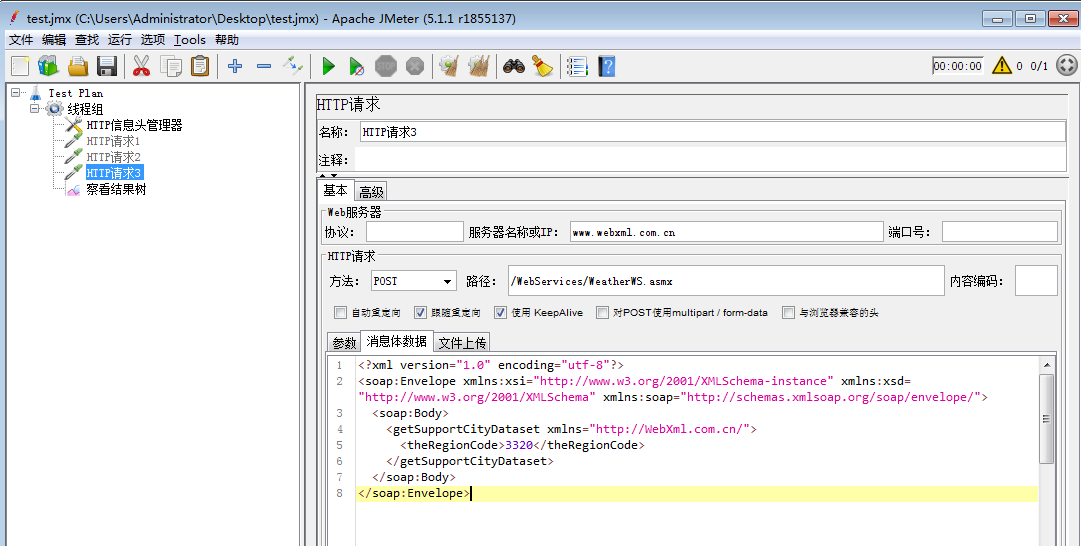Viewport: 1081px width, 546px height.
Task: Click the New test plan toolbar icon
Action: pyautogui.click(x=21, y=66)
